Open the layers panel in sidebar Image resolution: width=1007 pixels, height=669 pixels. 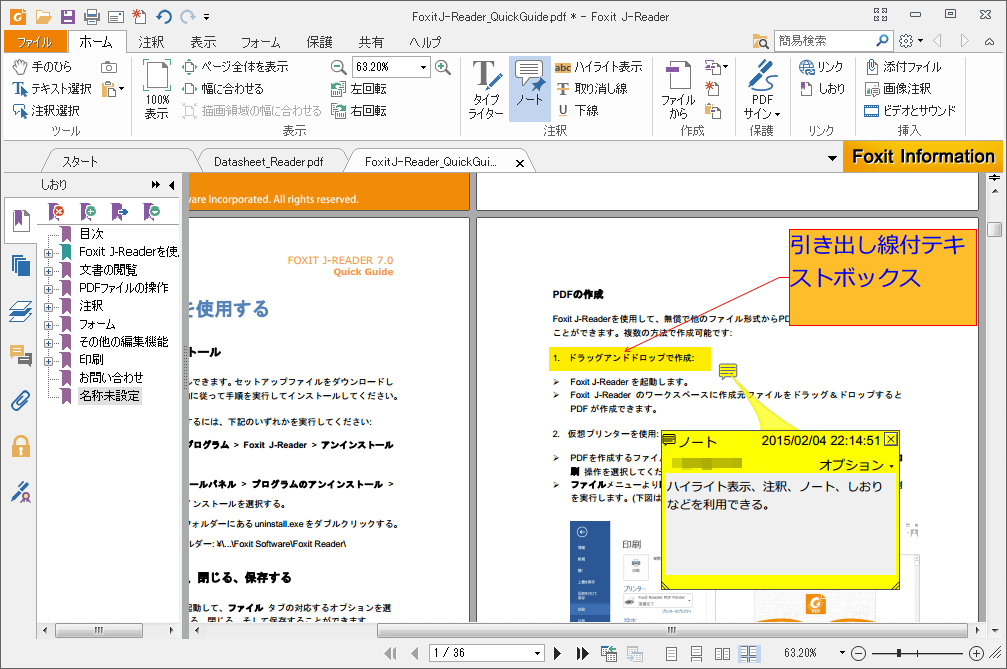pyautogui.click(x=20, y=311)
